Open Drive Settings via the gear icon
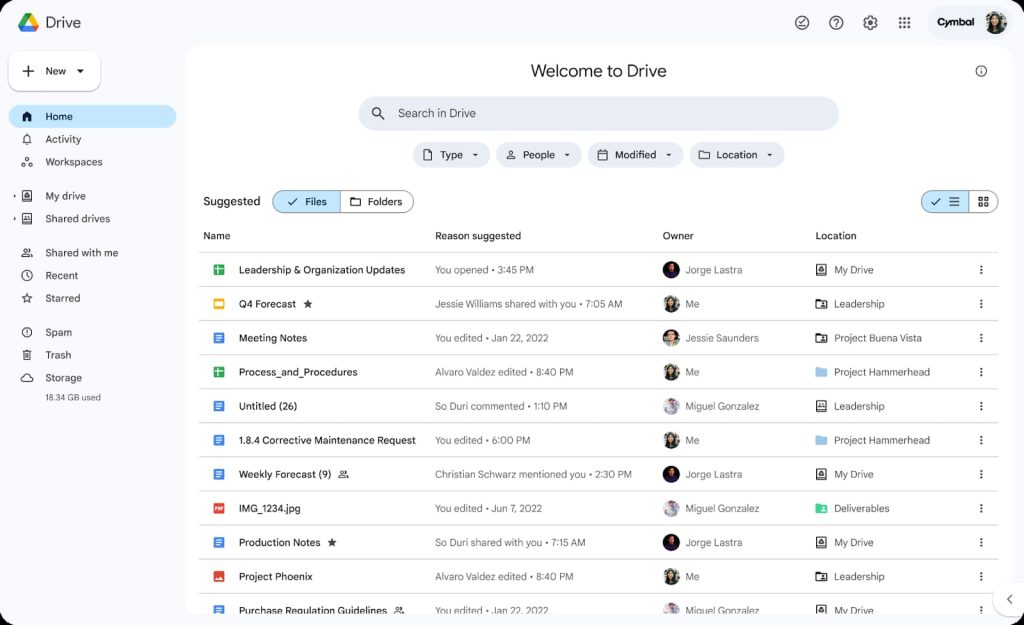The height and width of the screenshot is (625, 1024). pos(869,22)
